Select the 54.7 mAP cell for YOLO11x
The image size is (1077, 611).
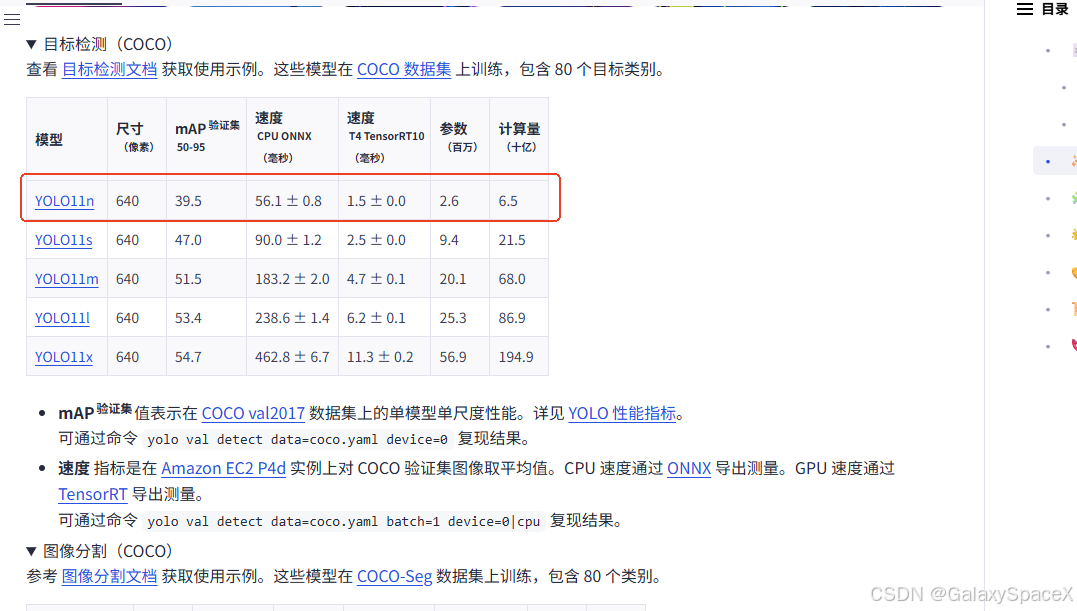pos(207,358)
